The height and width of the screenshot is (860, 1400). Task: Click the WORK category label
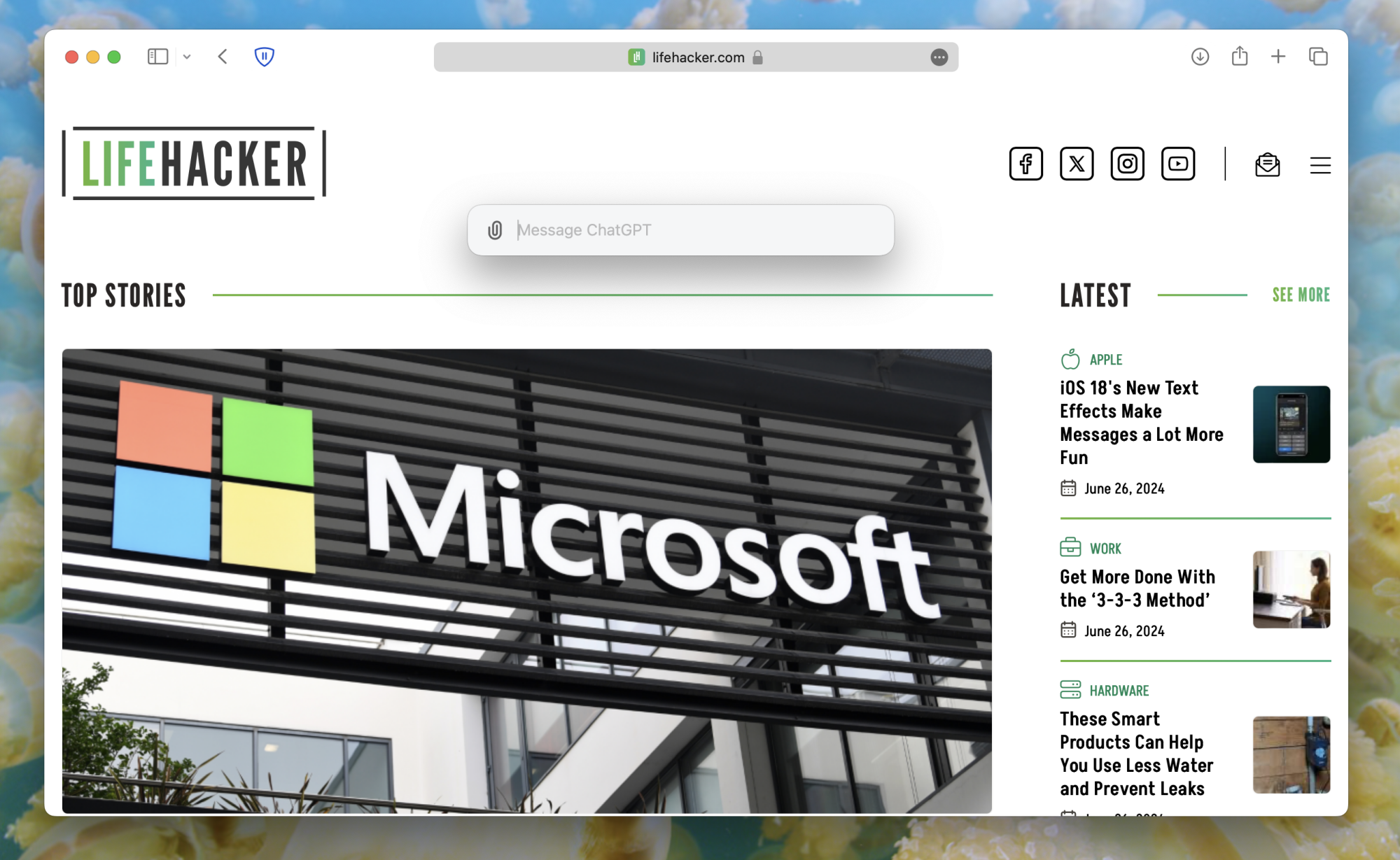point(1105,548)
